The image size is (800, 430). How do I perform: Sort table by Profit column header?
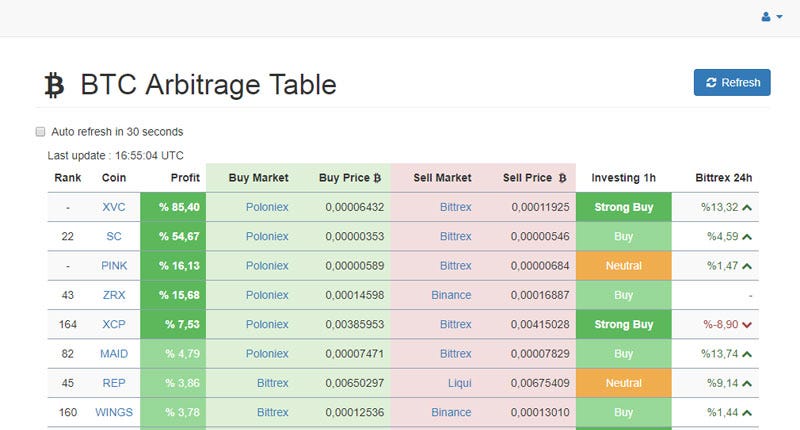point(185,178)
